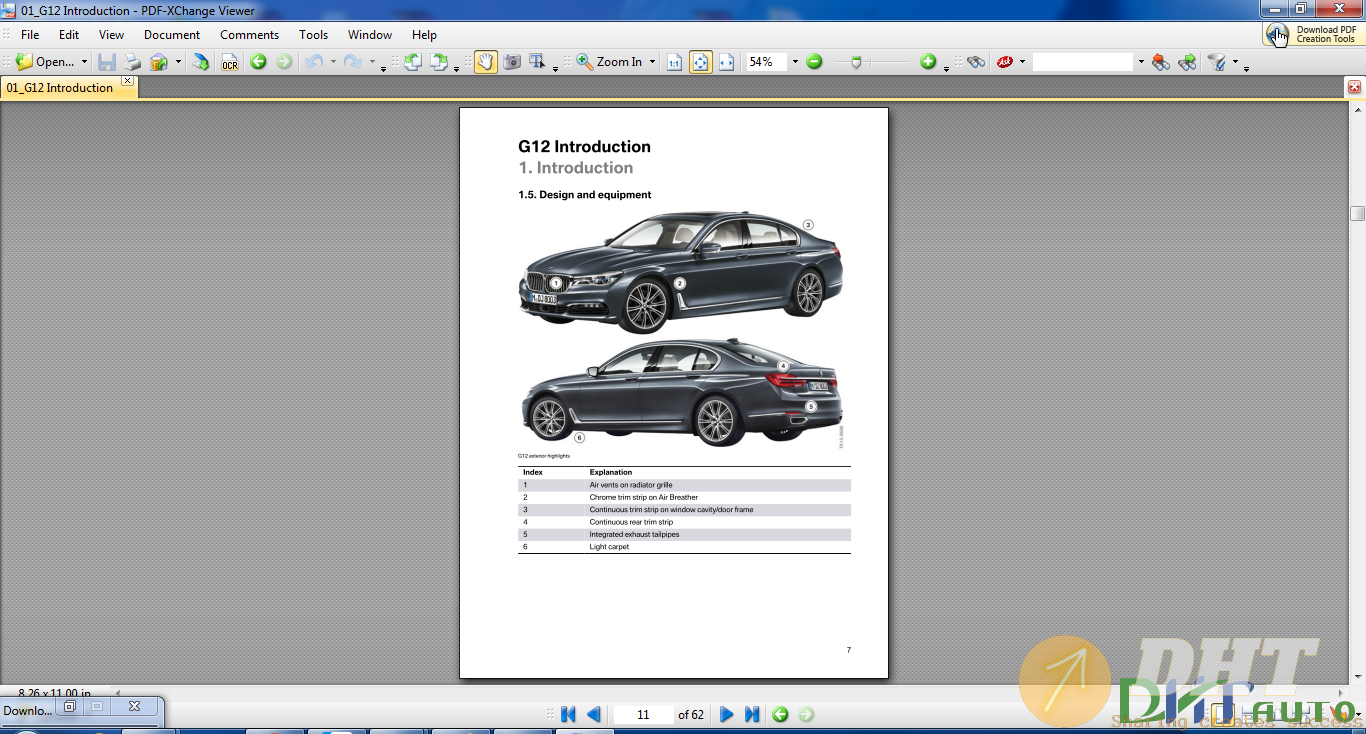Rotate page counterclockwise
Viewport: 1366px width, 734px height.
point(413,62)
